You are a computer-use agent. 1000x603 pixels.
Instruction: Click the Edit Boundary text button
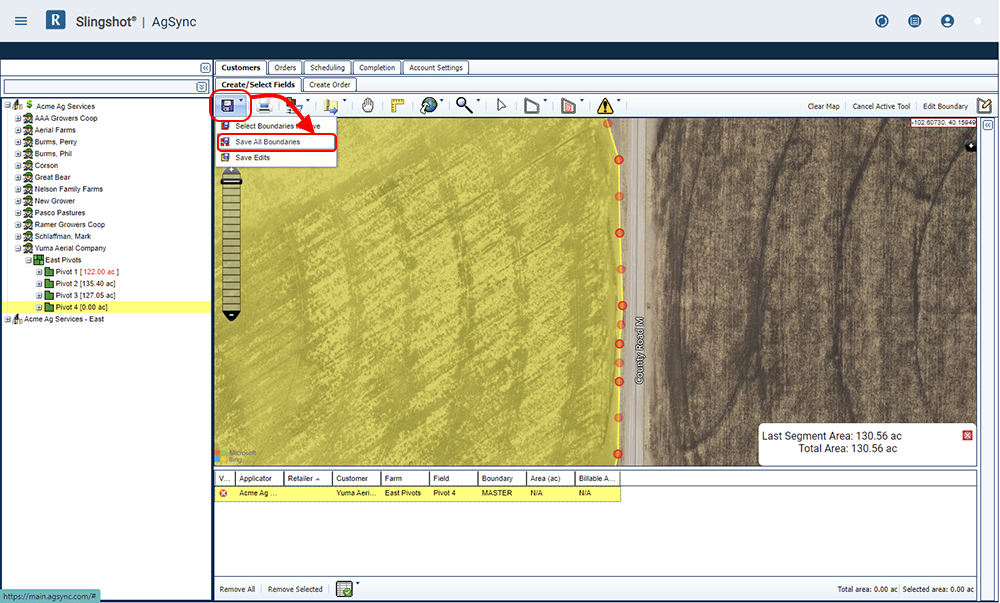[945, 106]
